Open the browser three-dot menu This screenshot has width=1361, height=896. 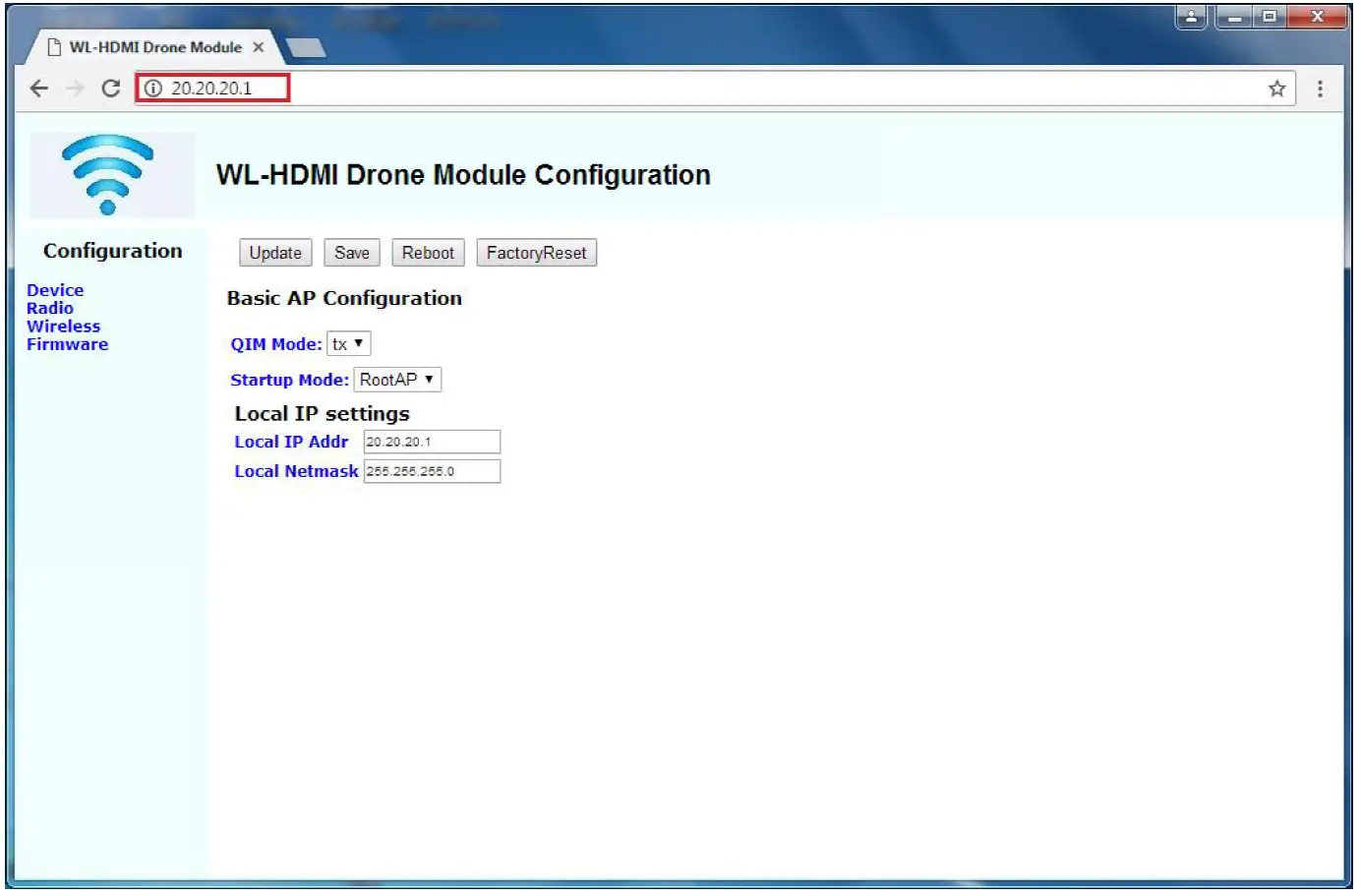[1320, 89]
